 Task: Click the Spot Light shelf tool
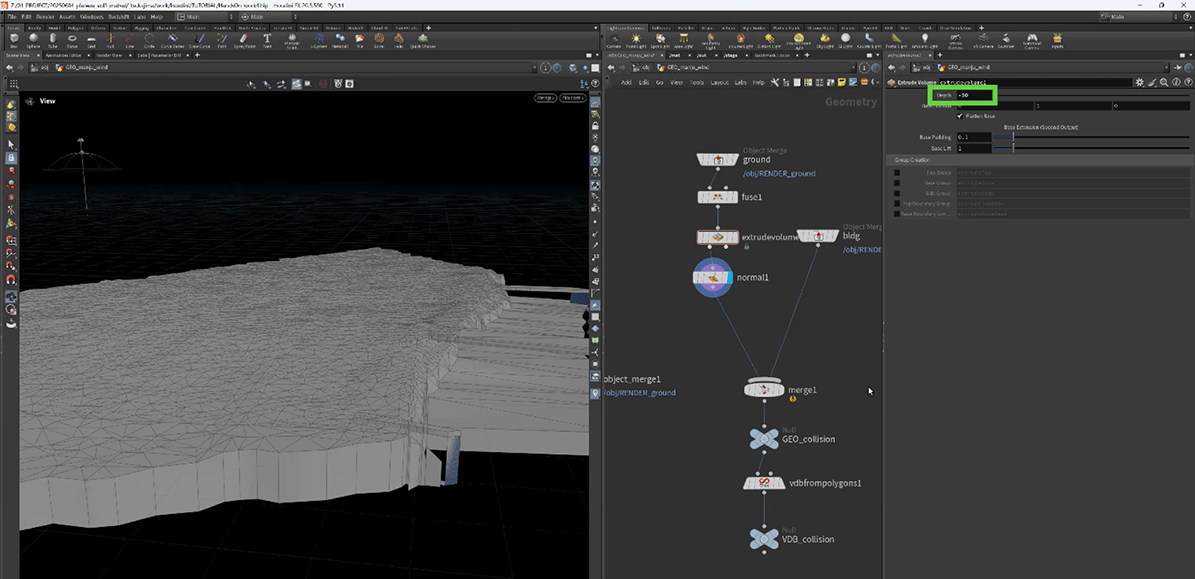[660, 40]
